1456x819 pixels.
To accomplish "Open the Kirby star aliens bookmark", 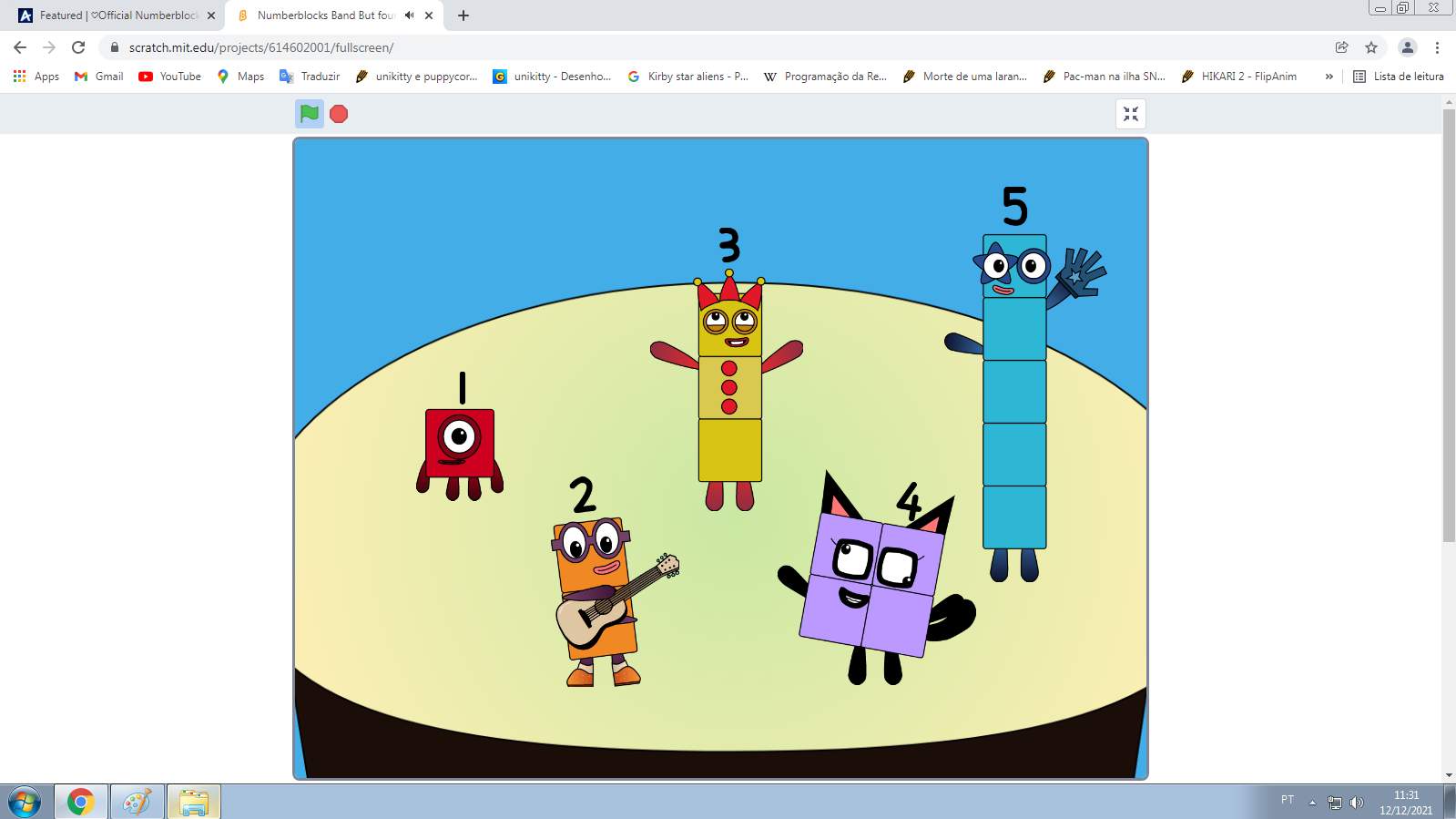I will [x=687, y=77].
